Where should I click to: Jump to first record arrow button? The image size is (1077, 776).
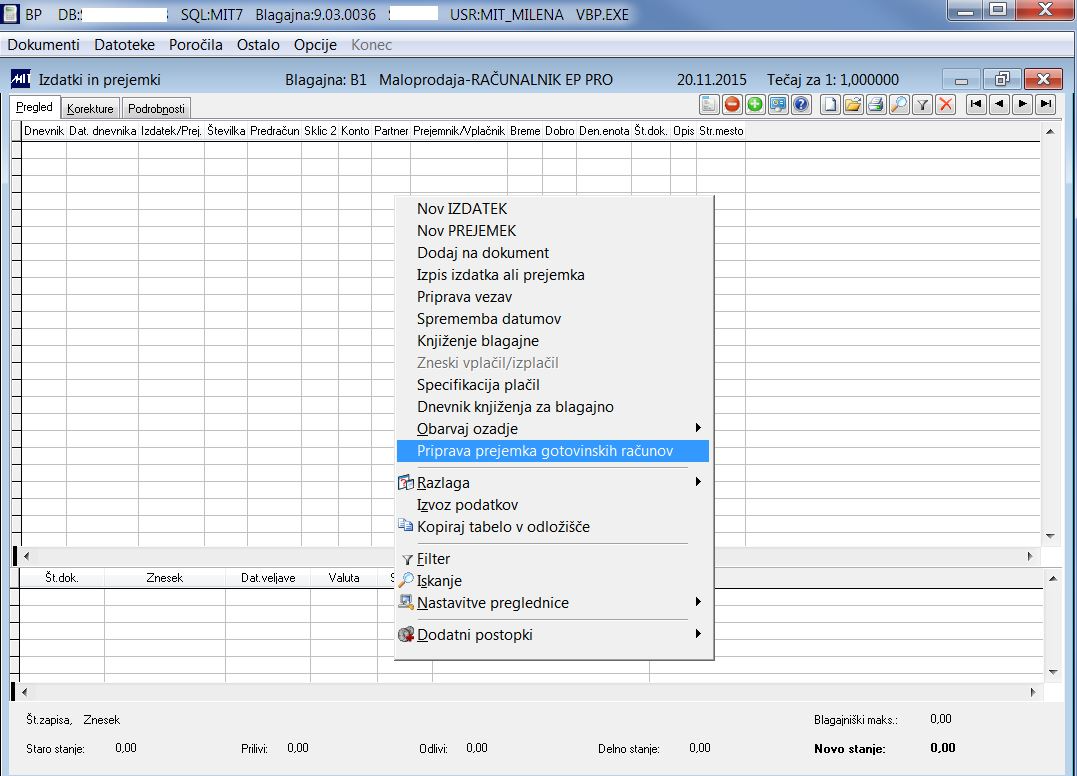[976, 104]
